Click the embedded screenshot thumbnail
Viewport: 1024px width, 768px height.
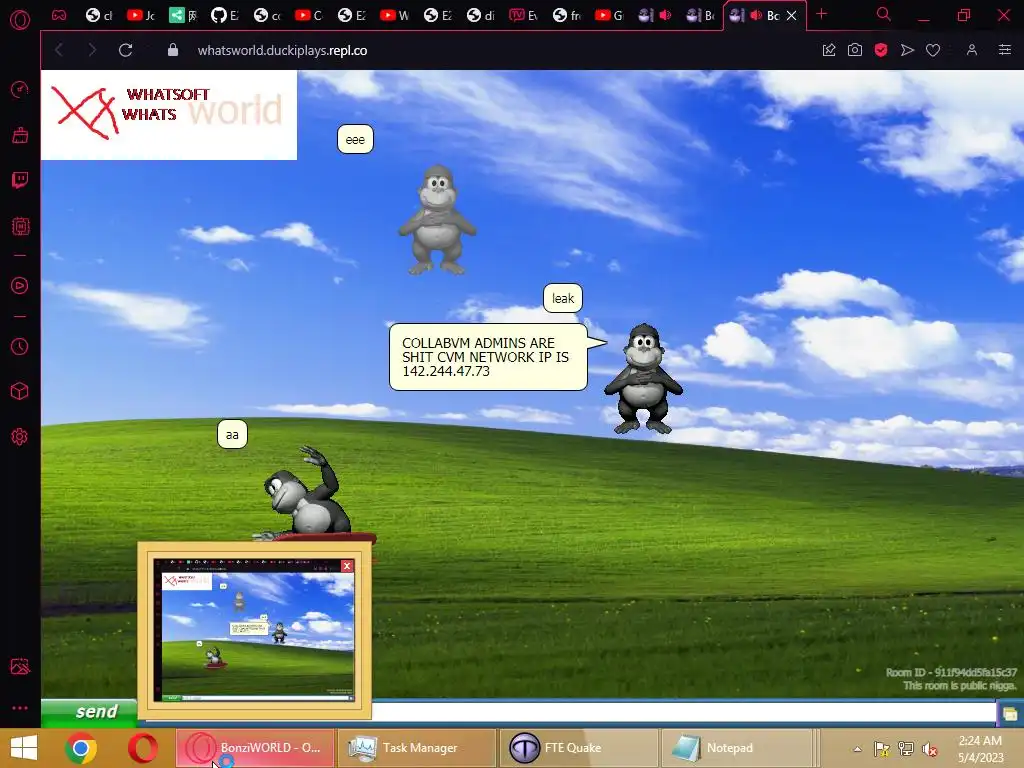tap(254, 630)
